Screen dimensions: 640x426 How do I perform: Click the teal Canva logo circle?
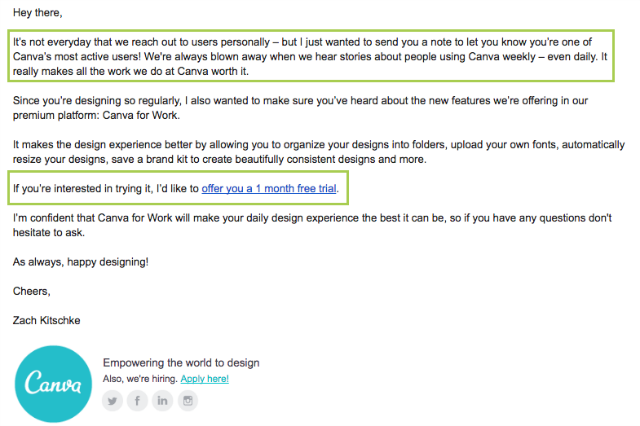click(53, 384)
